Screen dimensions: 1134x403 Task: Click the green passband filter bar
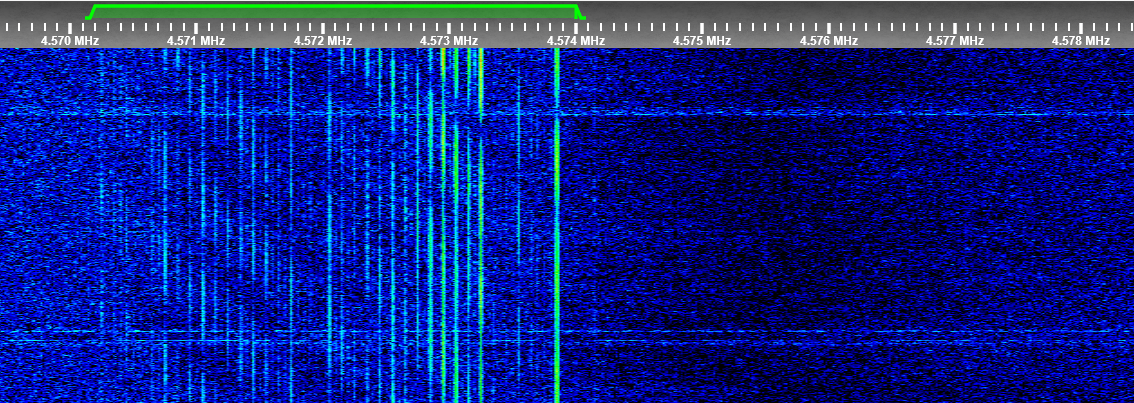tap(335, 12)
